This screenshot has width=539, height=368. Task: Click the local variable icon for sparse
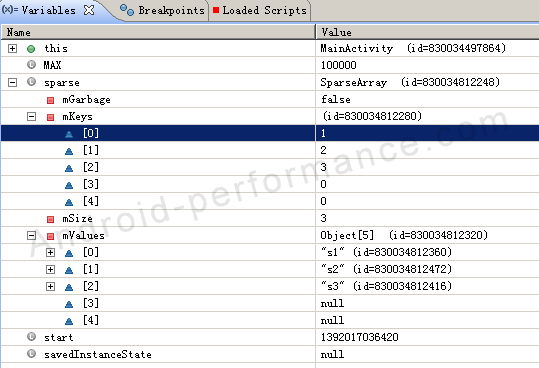tap(31, 82)
